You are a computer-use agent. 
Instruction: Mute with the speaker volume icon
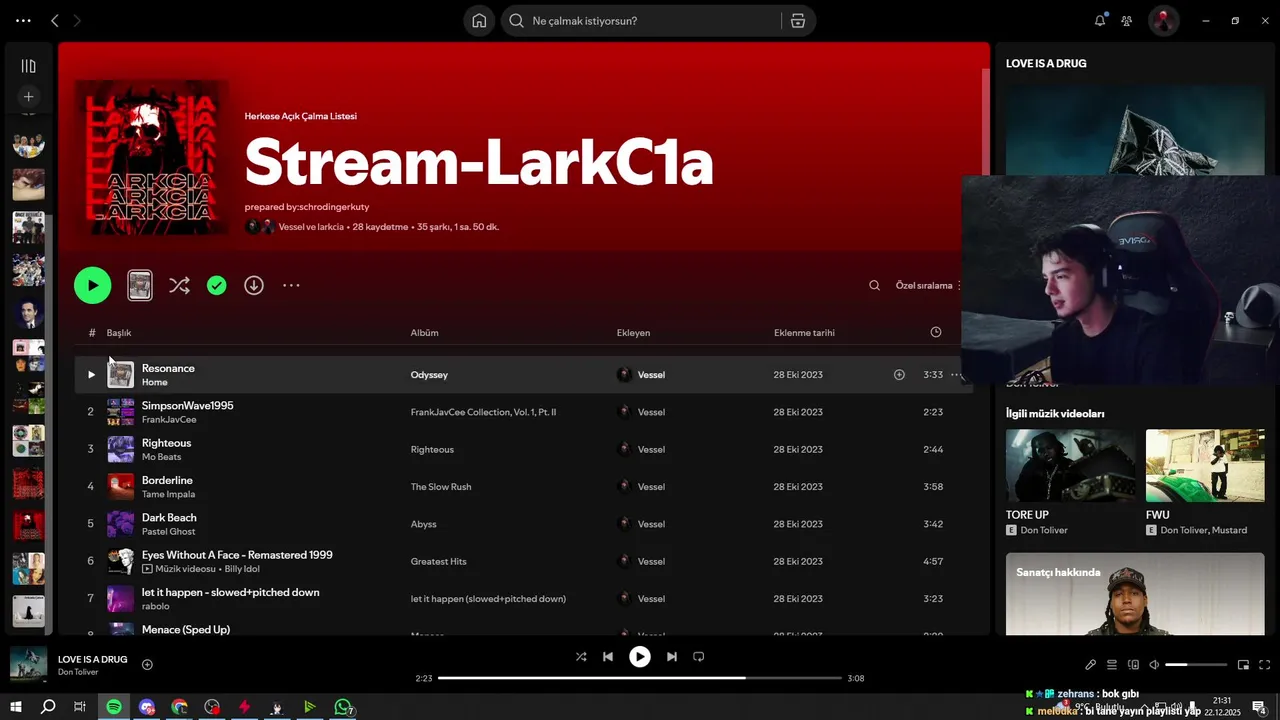pyautogui.click(x=1154, y=665)
